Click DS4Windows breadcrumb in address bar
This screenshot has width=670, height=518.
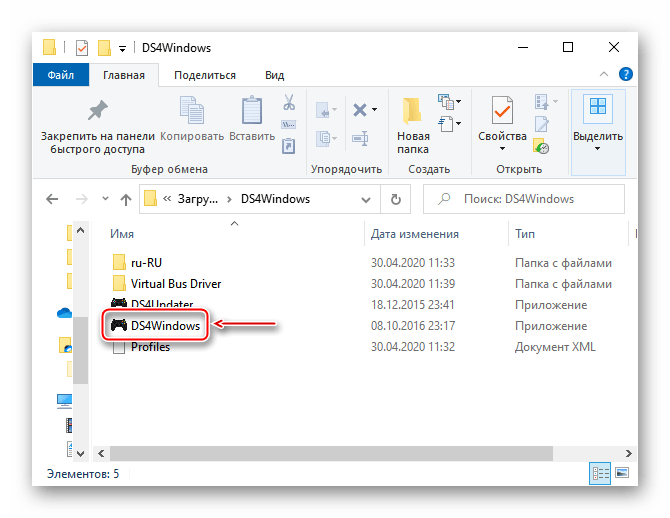pos(275,199)
